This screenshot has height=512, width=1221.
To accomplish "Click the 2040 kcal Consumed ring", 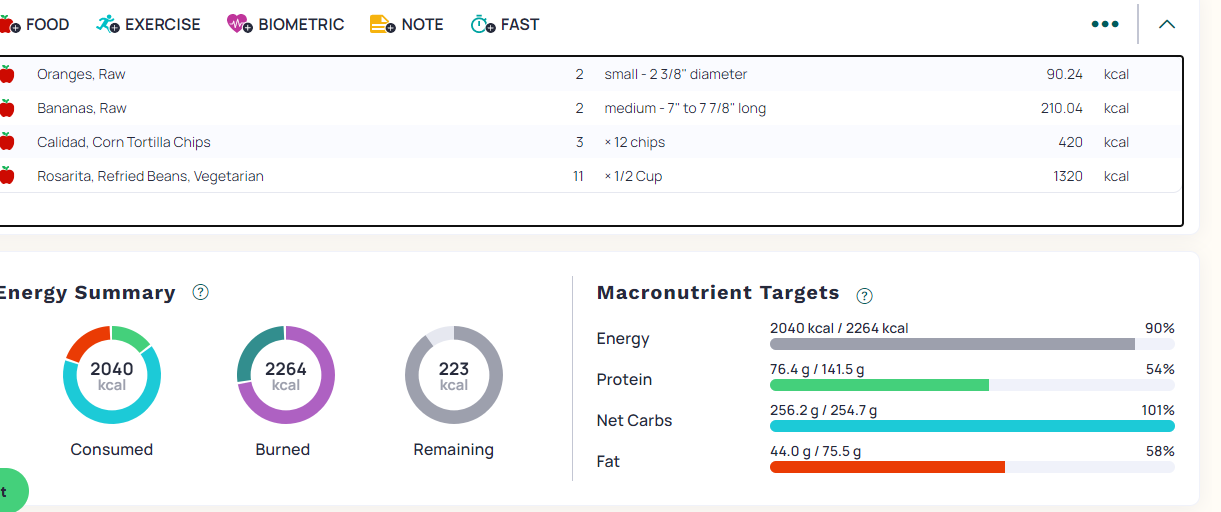I will point(112,375).
